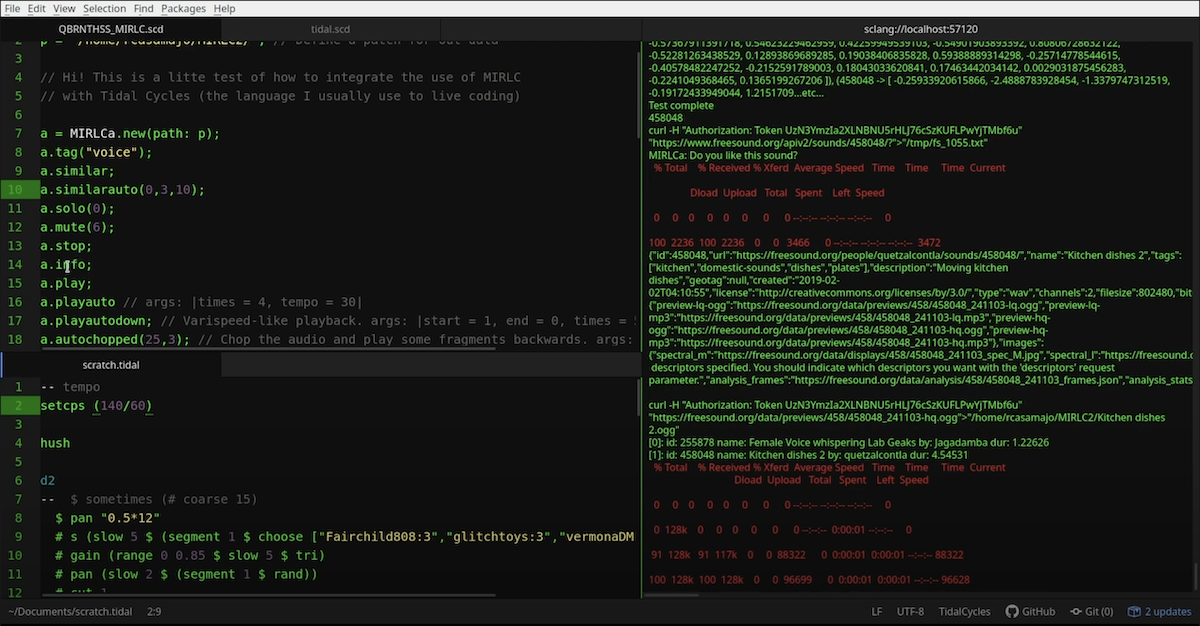This screenshot has height=626, width=1200.
Task: Click the LF line ending selector
Action: click(x=877, y=611)
